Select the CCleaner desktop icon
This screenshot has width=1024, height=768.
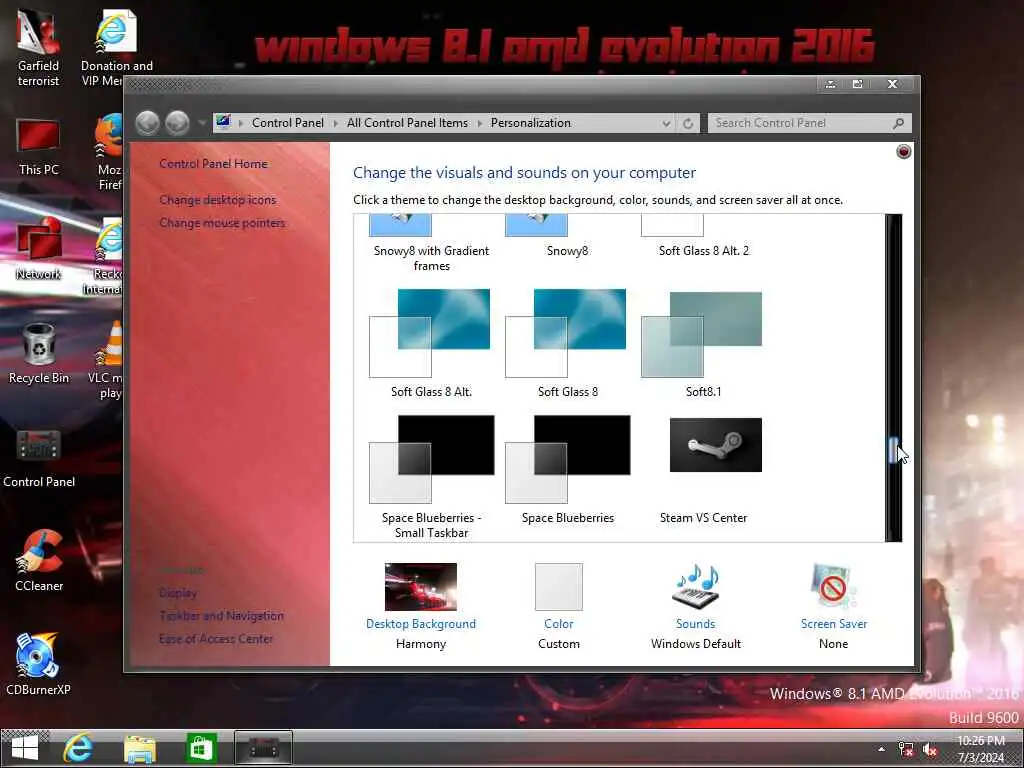39,562
